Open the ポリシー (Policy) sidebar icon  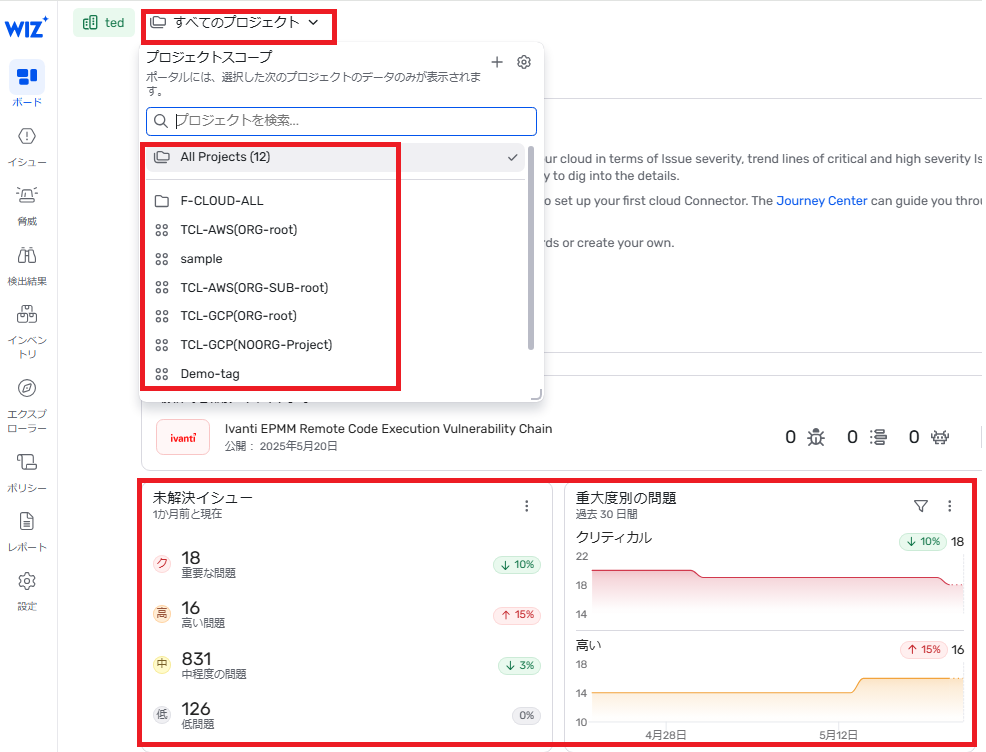coord(27,462)
